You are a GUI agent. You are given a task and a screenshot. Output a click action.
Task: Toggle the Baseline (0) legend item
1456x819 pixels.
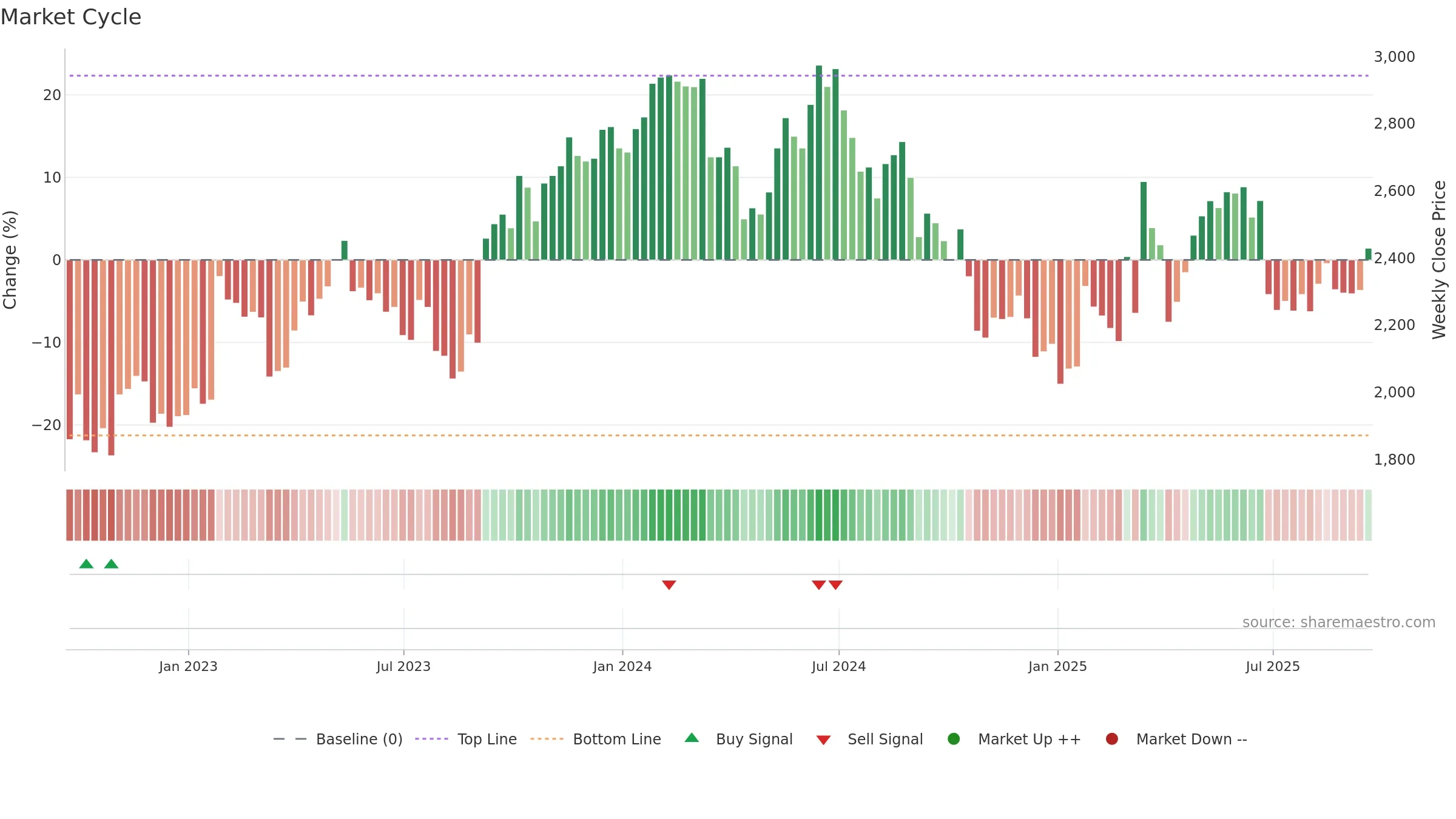pos(338,739)
